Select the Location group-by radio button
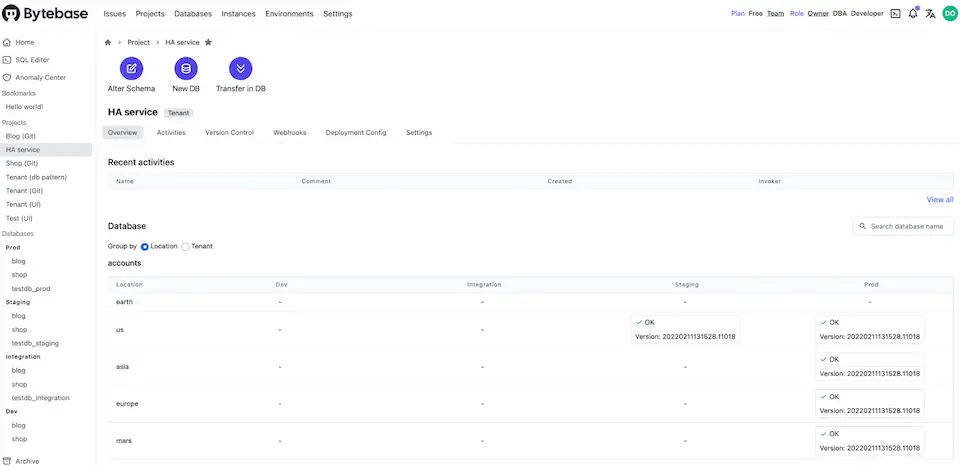The image size is (960, 467). 145,246
